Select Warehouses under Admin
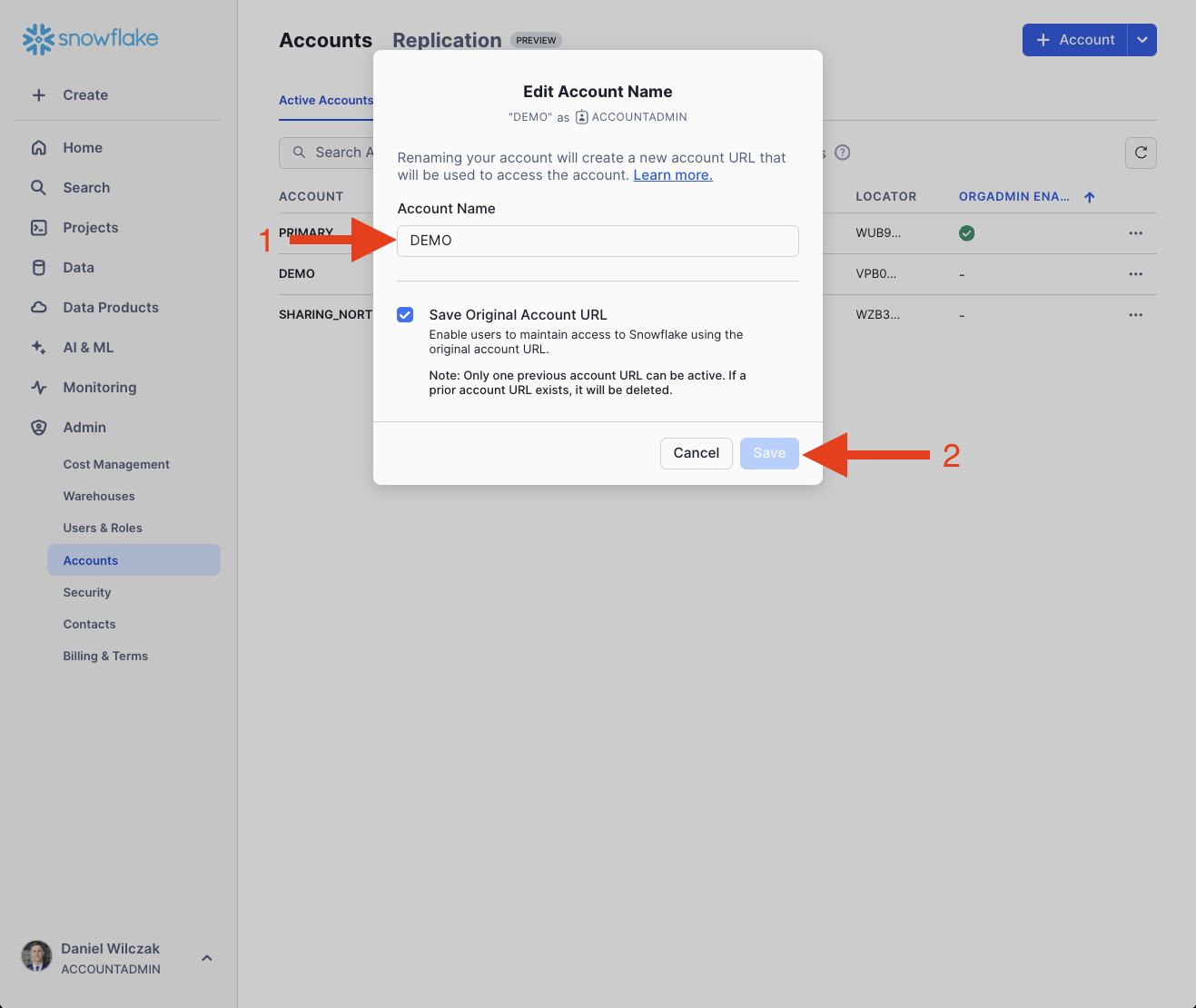1196x1008 pixels. click(99, 497)
